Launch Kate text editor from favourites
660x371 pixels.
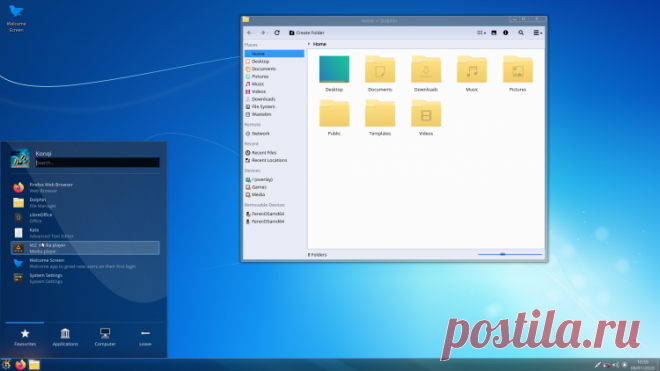click(85, 233)
